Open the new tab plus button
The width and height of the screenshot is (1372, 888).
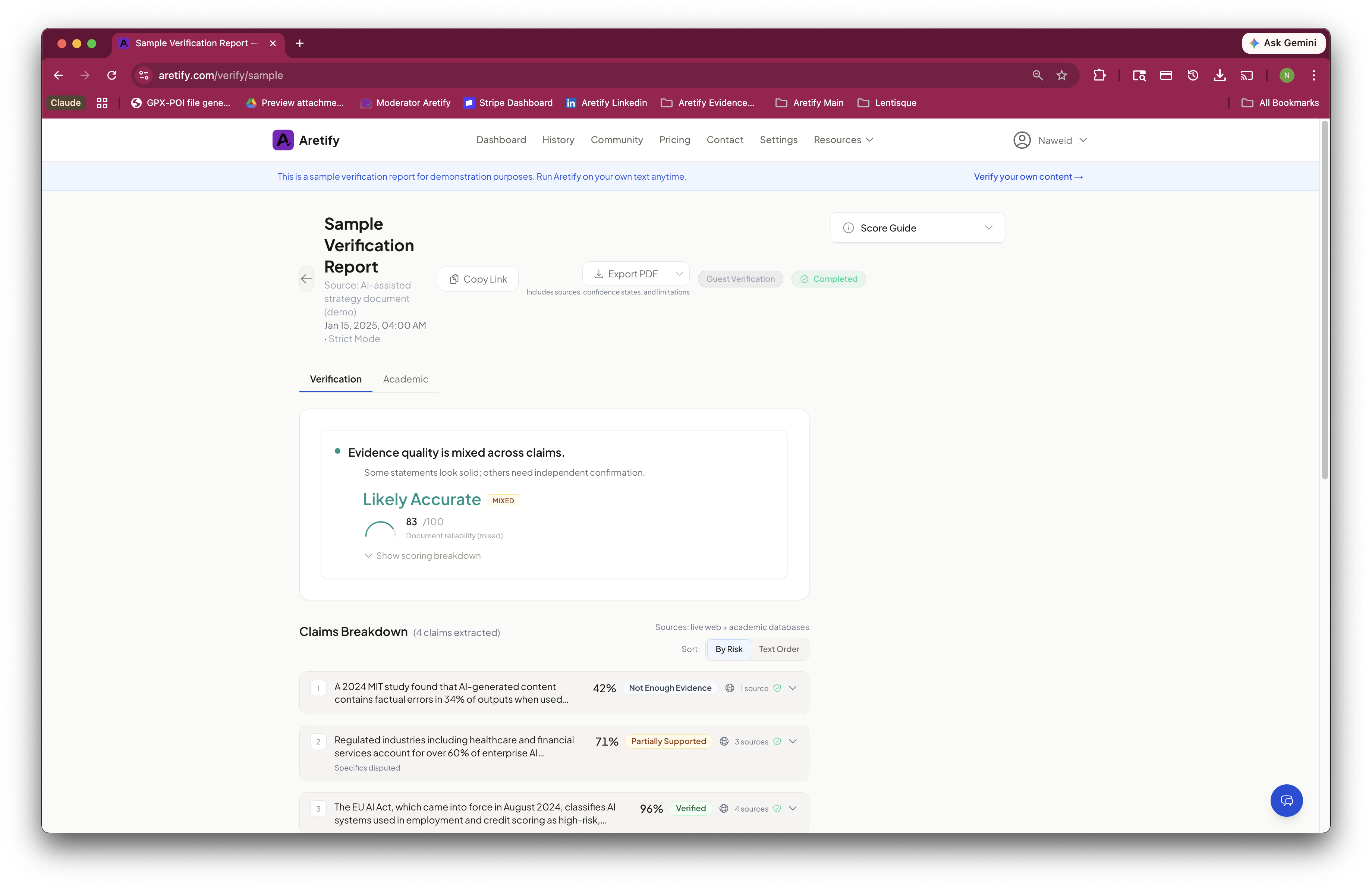300,43
